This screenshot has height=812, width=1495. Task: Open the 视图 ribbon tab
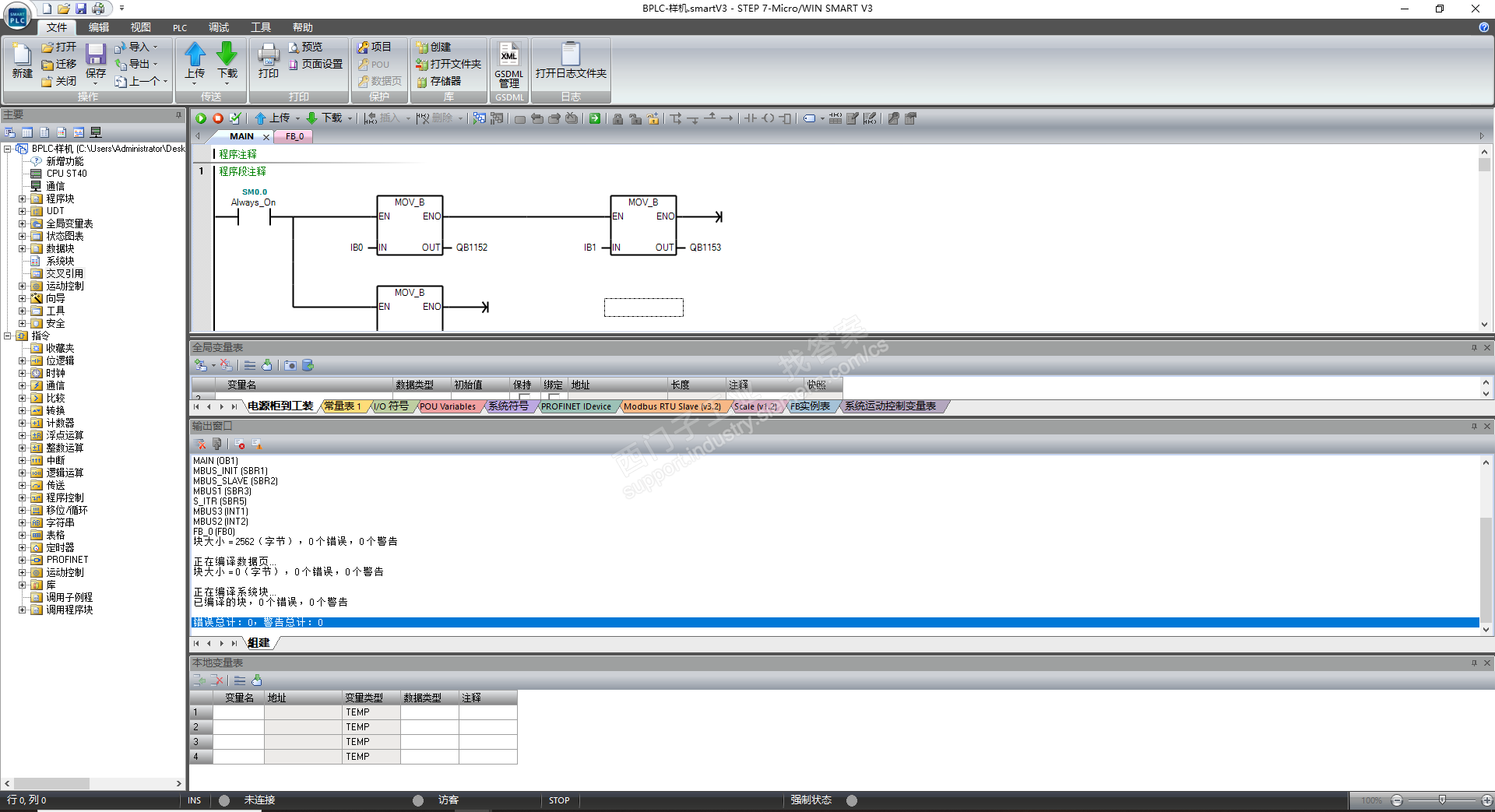(141, 27)
